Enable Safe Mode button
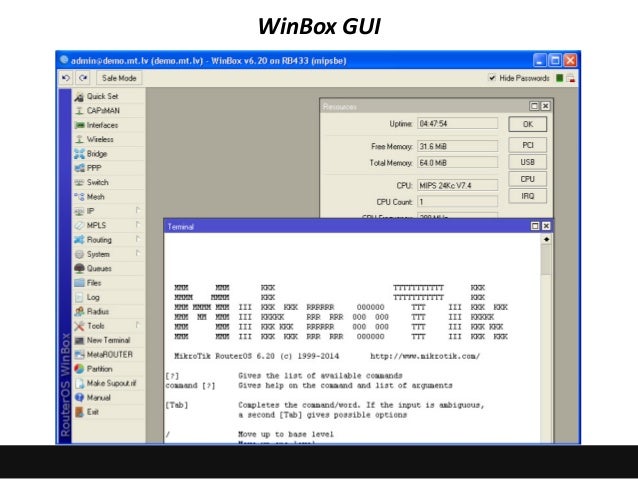 [x=119, y=78]
